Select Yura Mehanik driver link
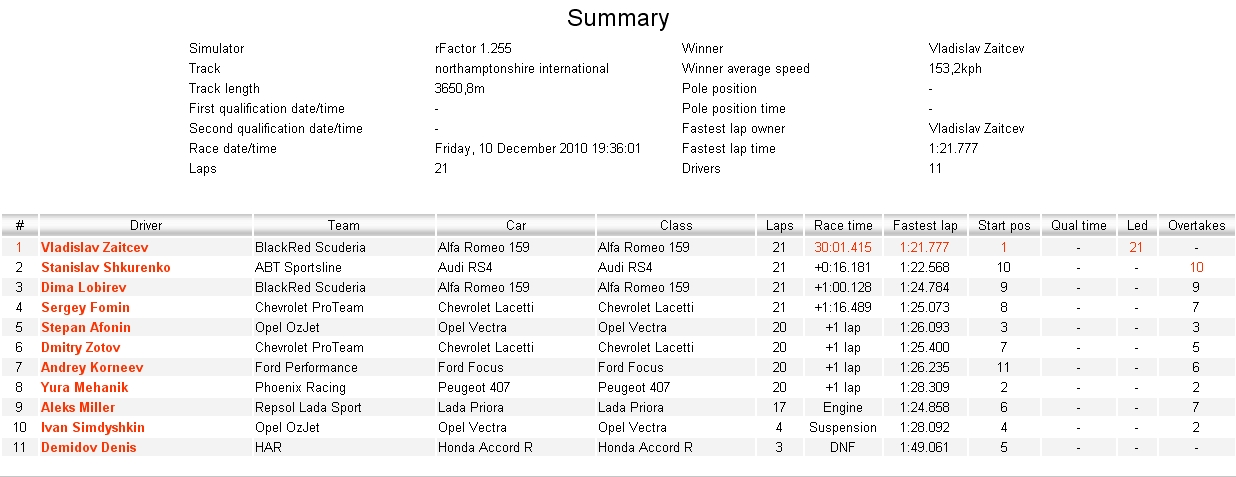 (84, 387)
